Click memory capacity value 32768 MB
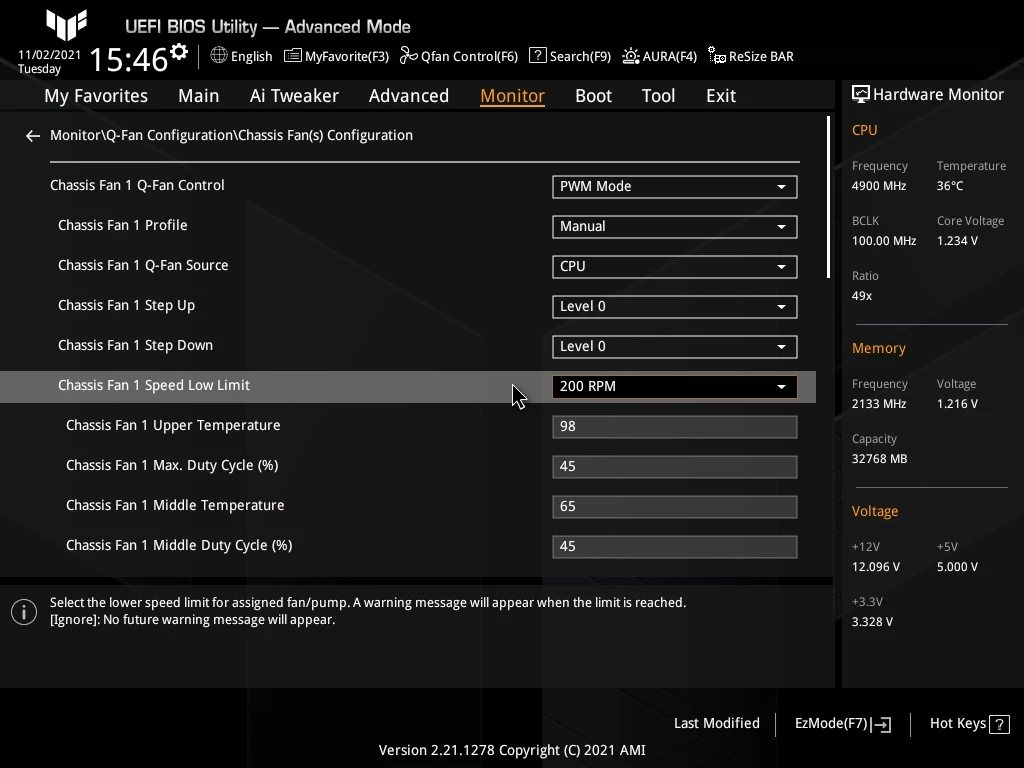1024x768 pixels. (879, 458)
